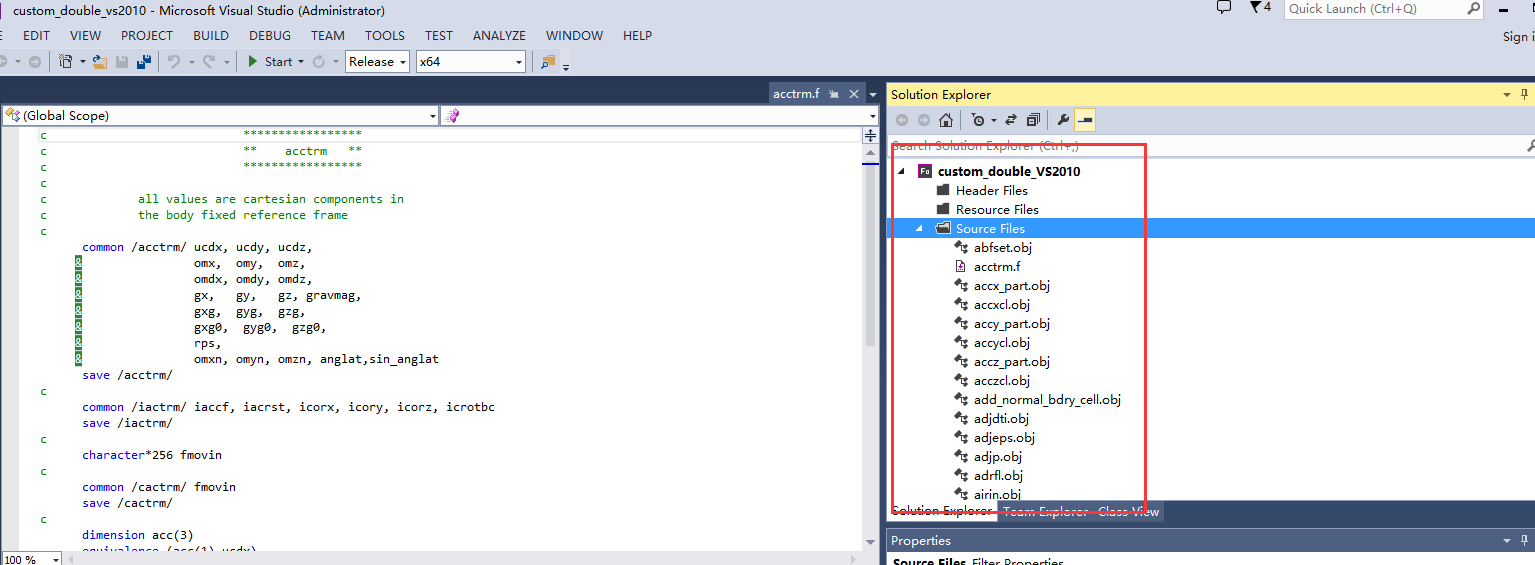1535x565 pixels.
Task: Click Sync with Active Document icon
Action: (x=1011, y=120)
